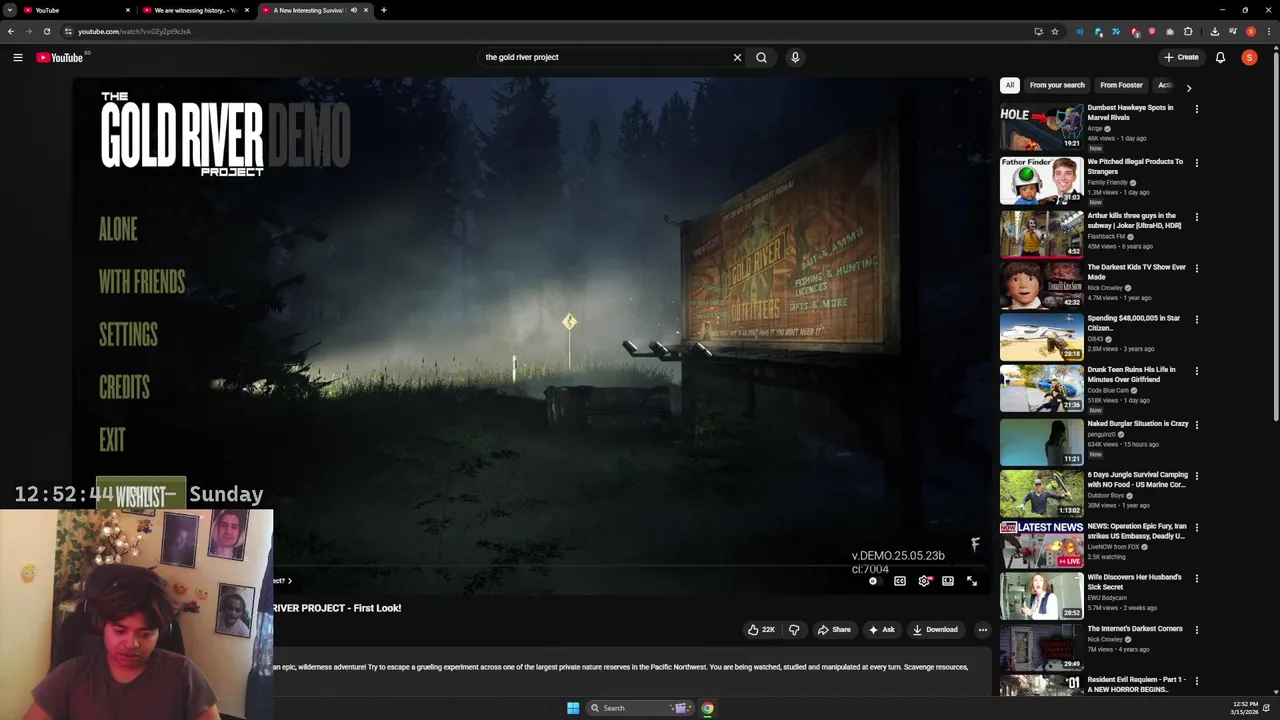
Task: Open options for Dumbest Hawkeye Spots video
Action: pos(1196,109)
